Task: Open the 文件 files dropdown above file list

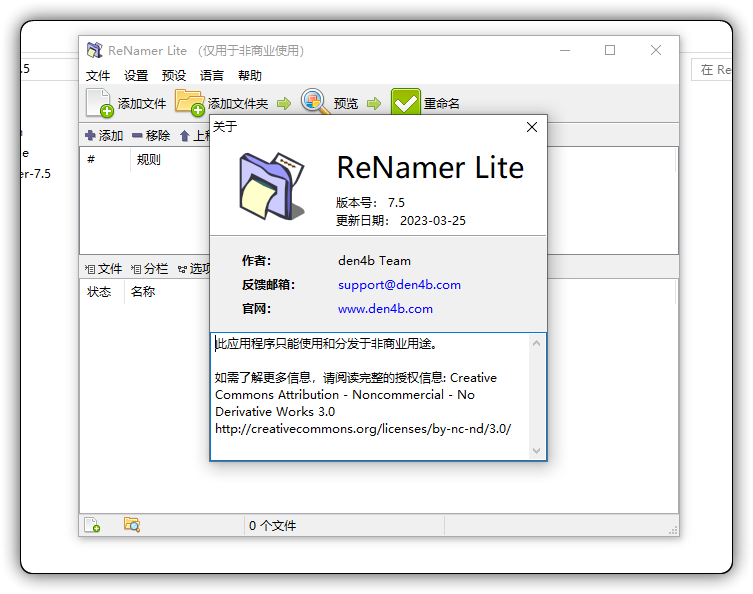Action: coord(103,268)
